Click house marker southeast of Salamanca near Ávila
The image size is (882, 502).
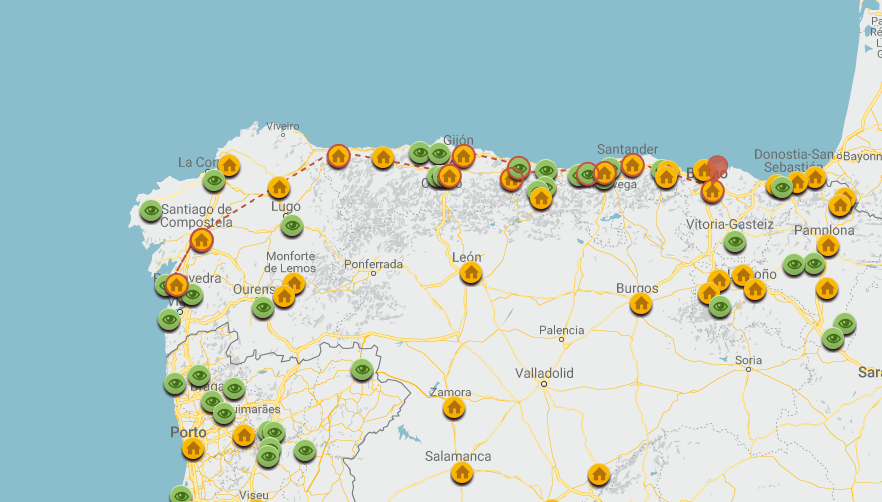pyautogui.click(x=598, y=475)
